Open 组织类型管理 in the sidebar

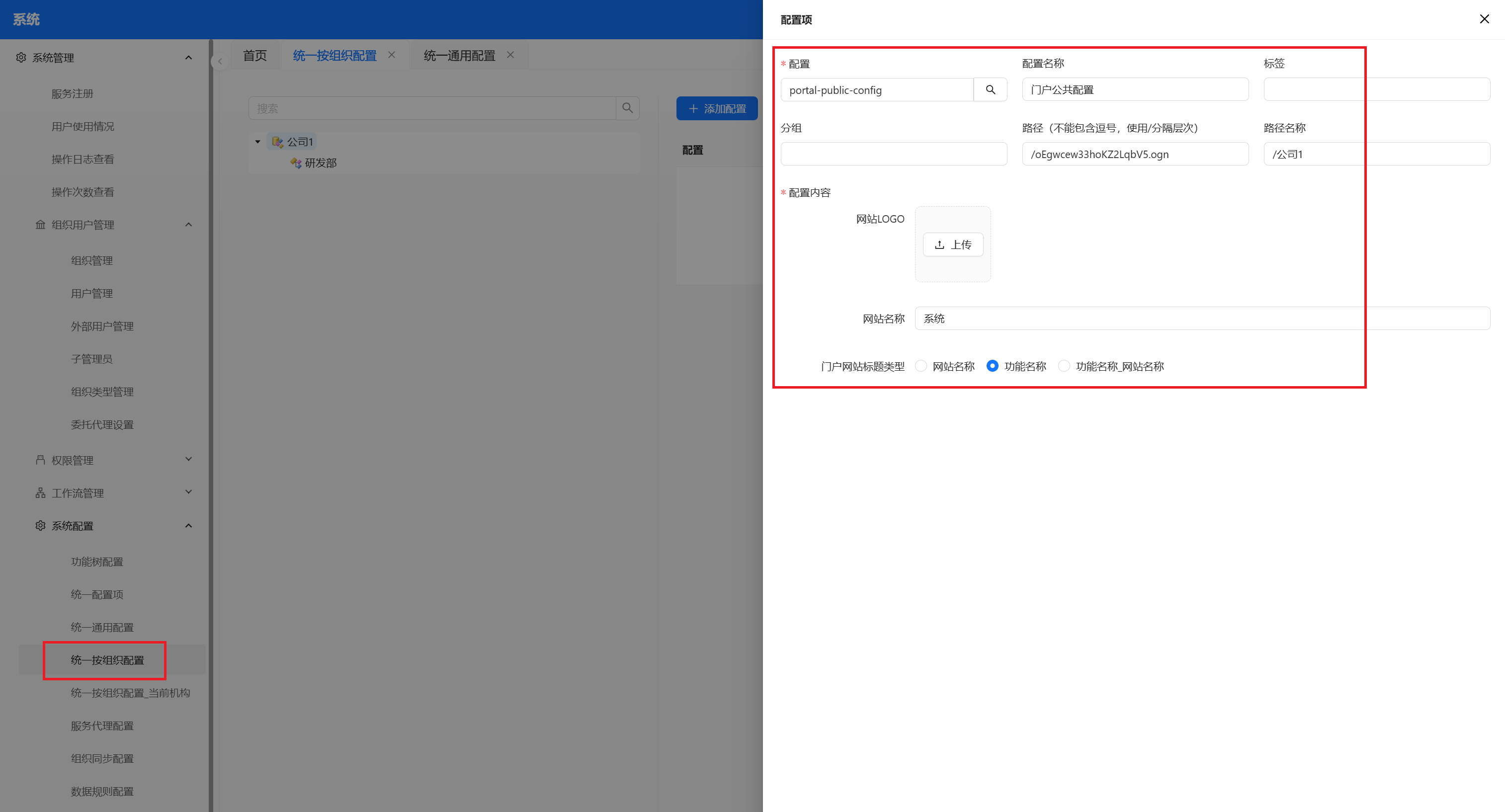click(x=102, y=392)
